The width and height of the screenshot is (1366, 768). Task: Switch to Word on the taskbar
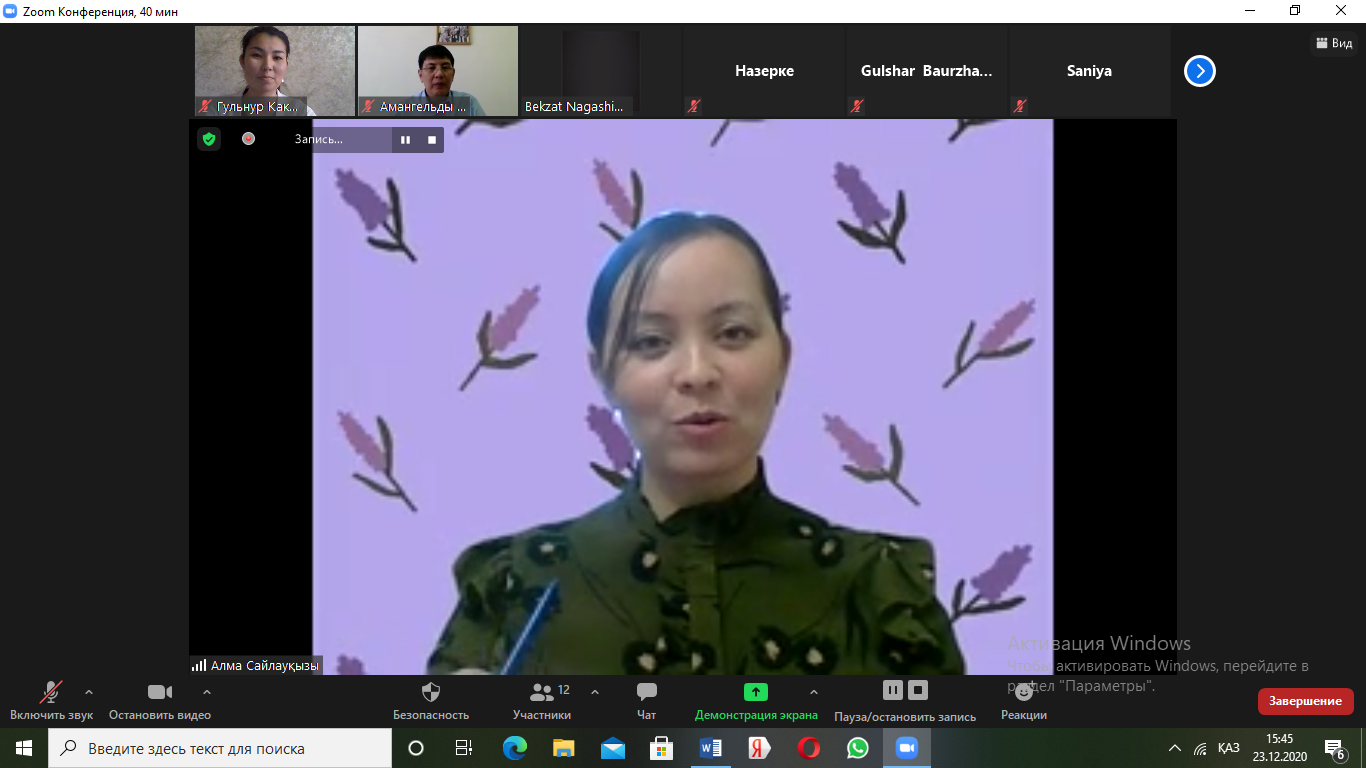click(x=711, y=748)
